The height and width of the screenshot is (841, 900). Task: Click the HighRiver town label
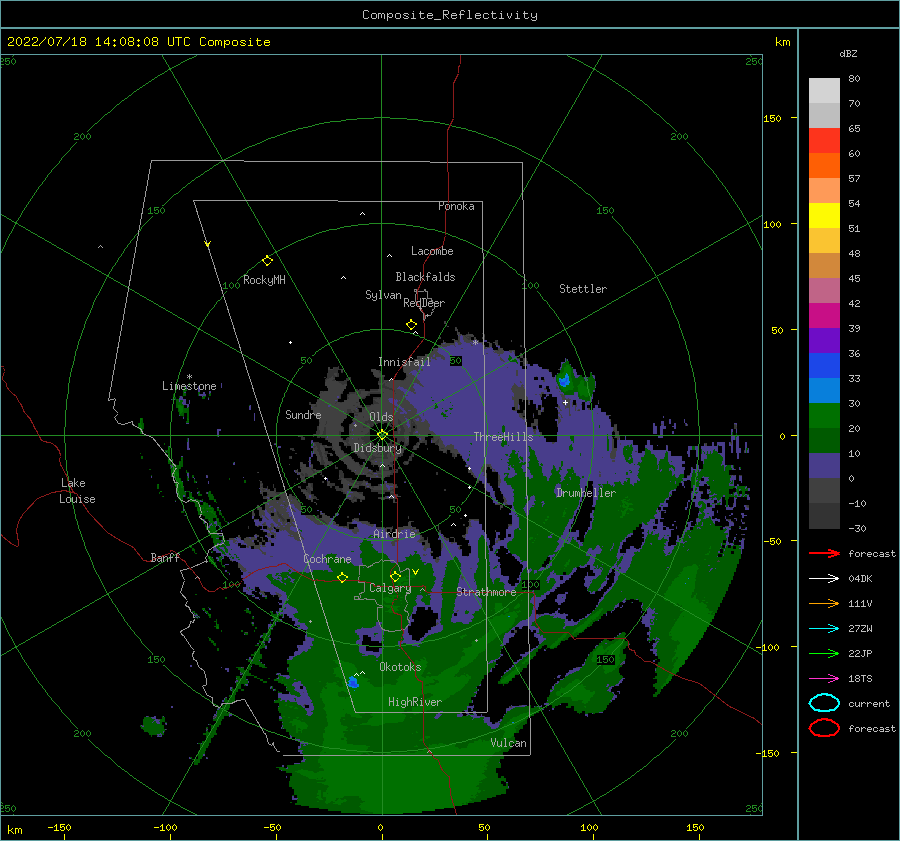click(414, 702)
